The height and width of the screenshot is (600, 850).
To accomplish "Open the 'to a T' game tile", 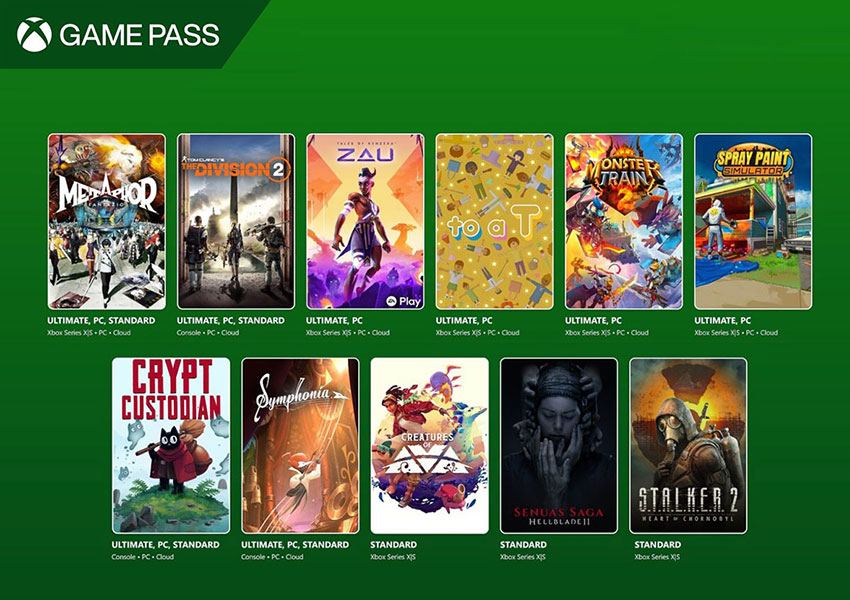I will click(495, 222).
